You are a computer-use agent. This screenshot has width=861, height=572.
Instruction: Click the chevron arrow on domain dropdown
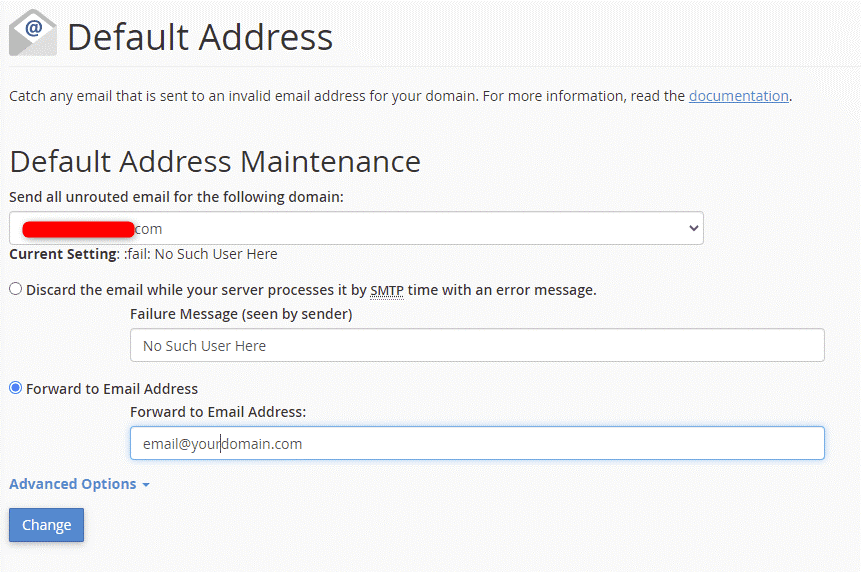pyautogui.click(x=694, y=228)
